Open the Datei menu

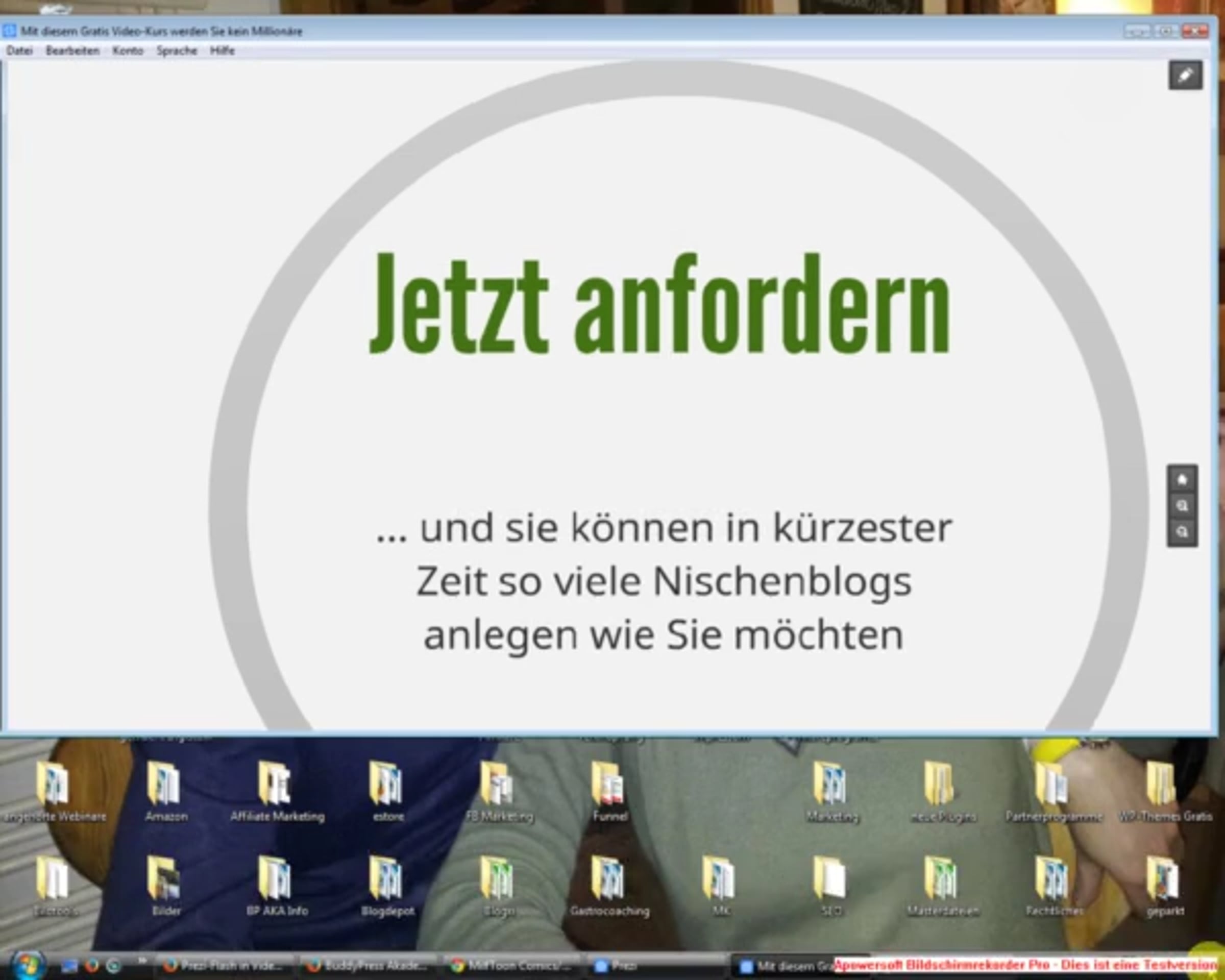point(19,51)
